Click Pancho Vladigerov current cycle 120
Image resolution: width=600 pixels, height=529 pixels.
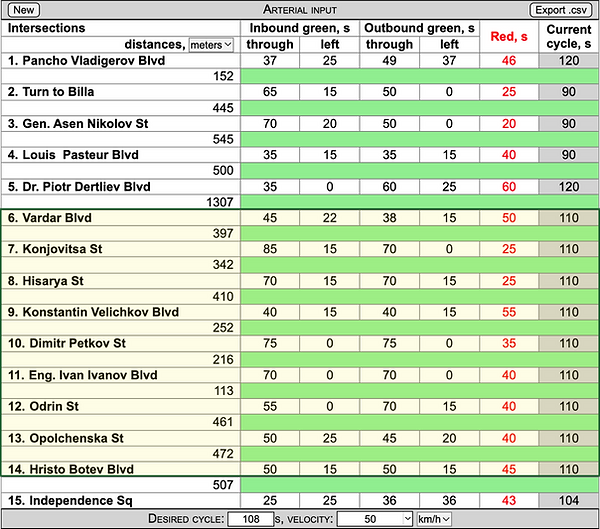(569, 61)
